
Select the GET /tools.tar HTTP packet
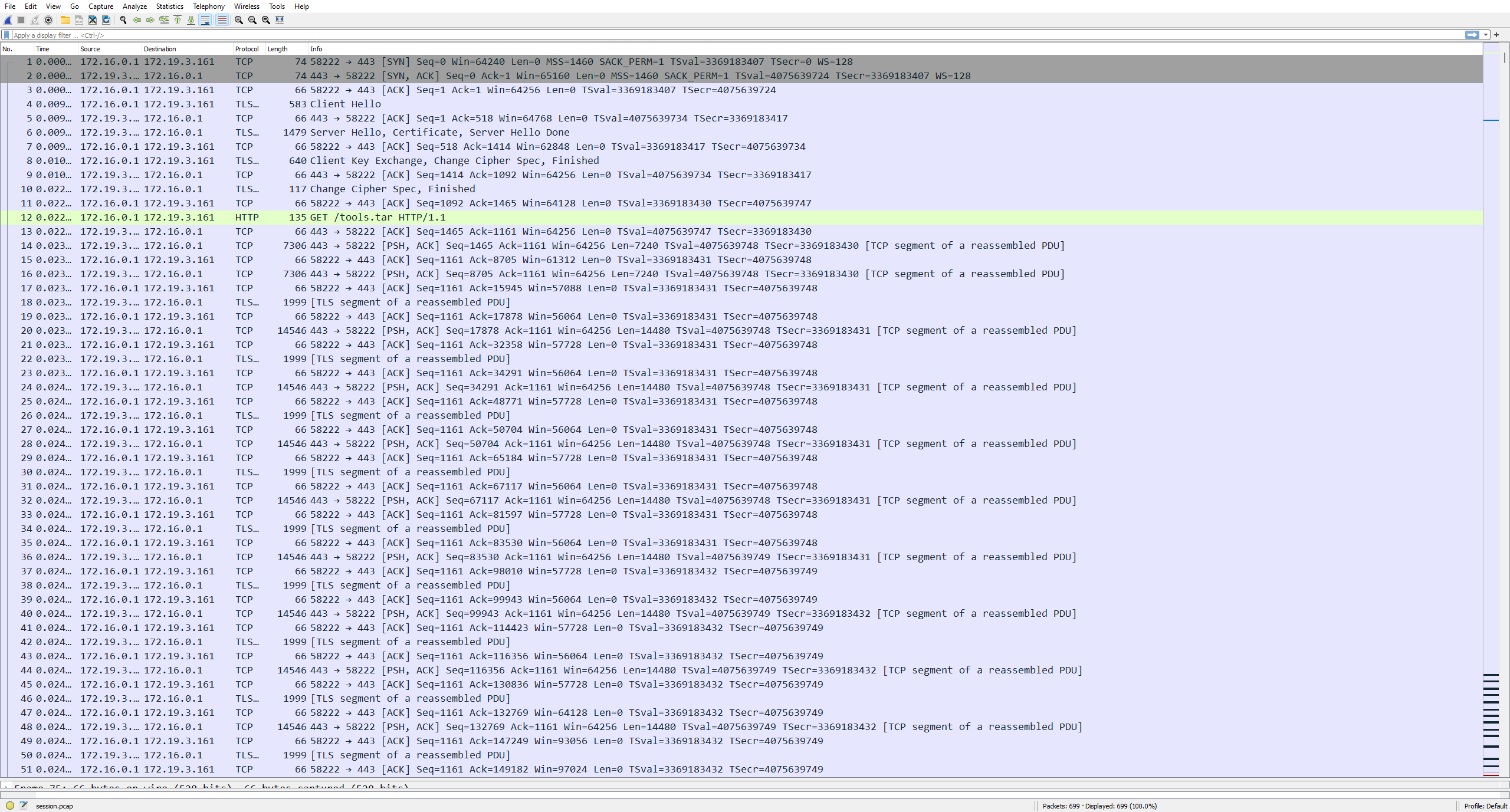point(741,218)
